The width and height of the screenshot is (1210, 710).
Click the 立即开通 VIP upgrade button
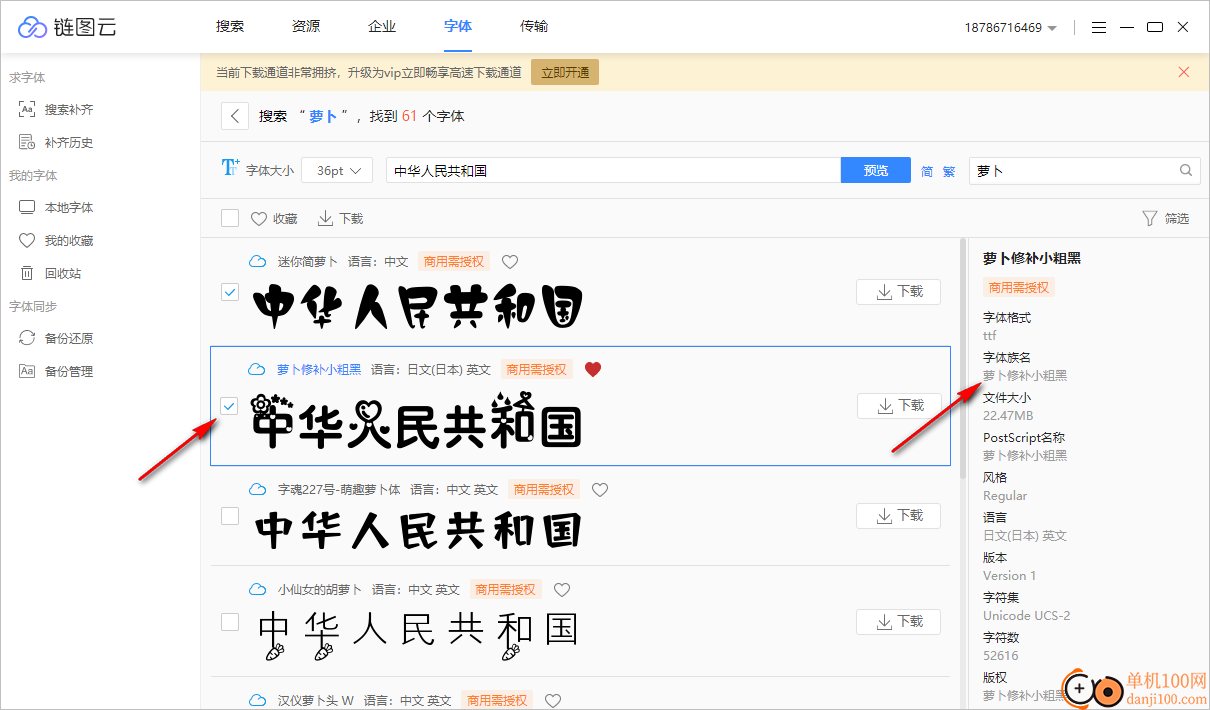pyautogui.click(x=564, y=72)
